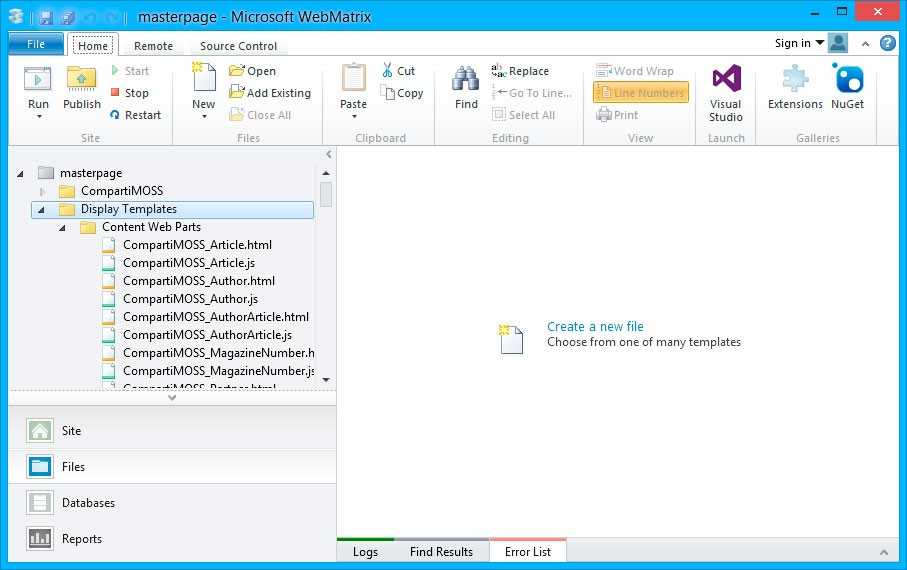The image size is (907, 570).
Task: Collapse the Content Web Parts folder
Action: [62, 227]
